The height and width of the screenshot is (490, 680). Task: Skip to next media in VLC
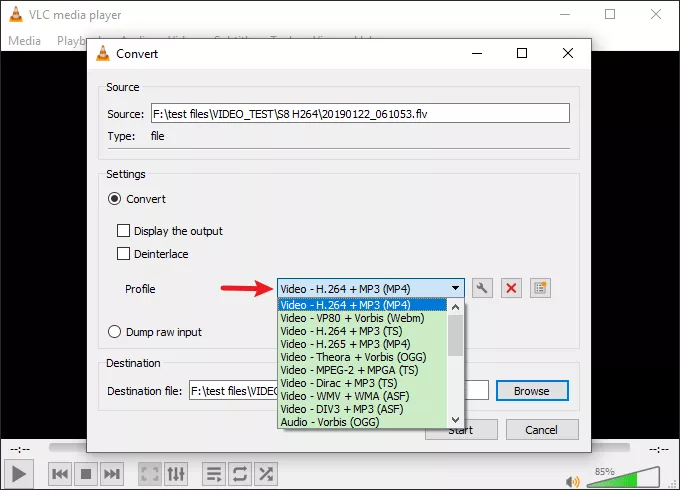(x=112, y=474)
